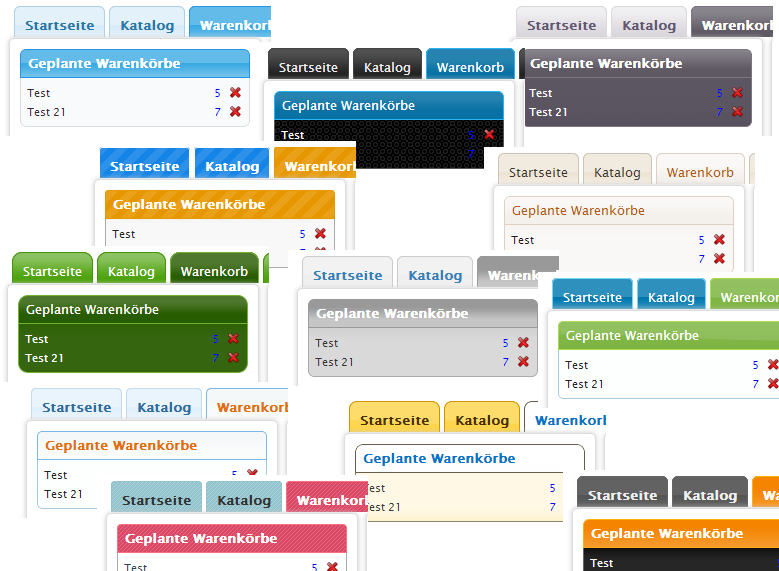779x571 pixels.
Task: Delete the Test row in the beige panel
Action: tap(719, 240)
